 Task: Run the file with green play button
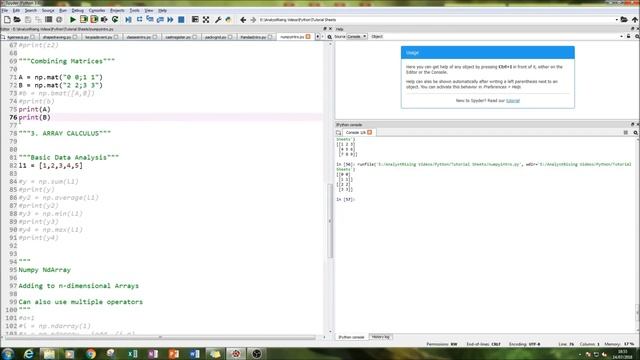pyautogui.click(x=73, y=20)
